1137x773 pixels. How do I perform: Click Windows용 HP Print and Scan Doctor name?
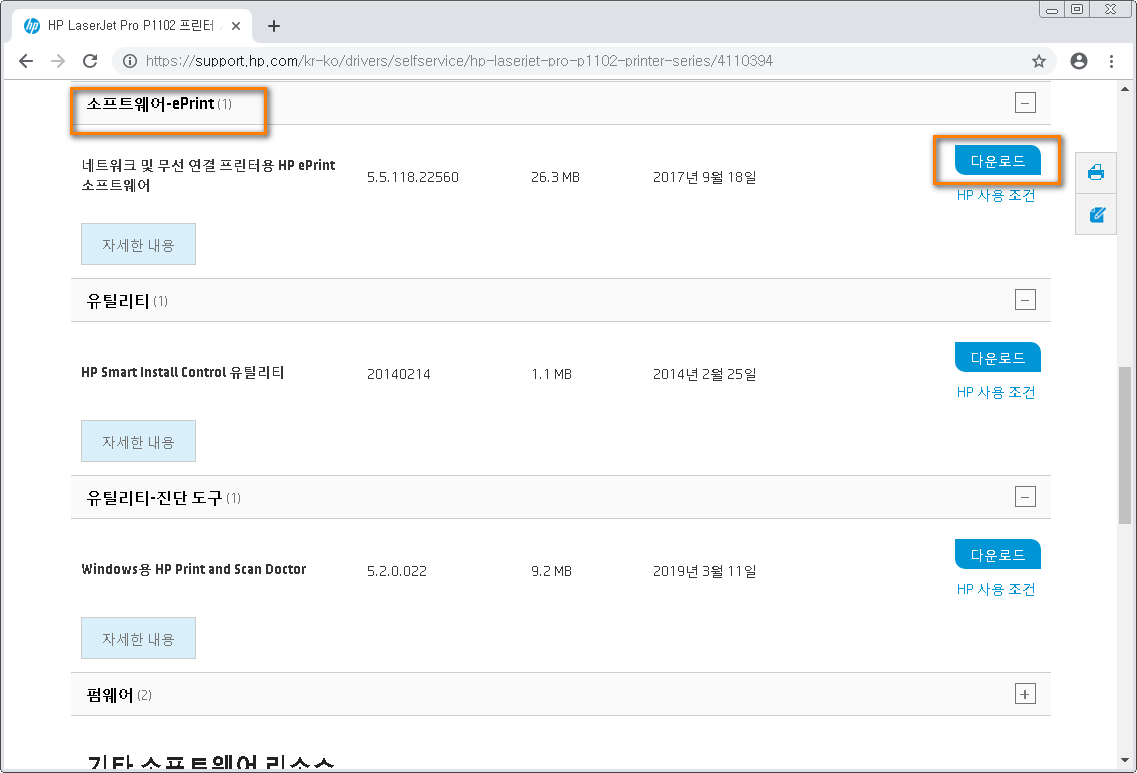click(x=194, y=569)
